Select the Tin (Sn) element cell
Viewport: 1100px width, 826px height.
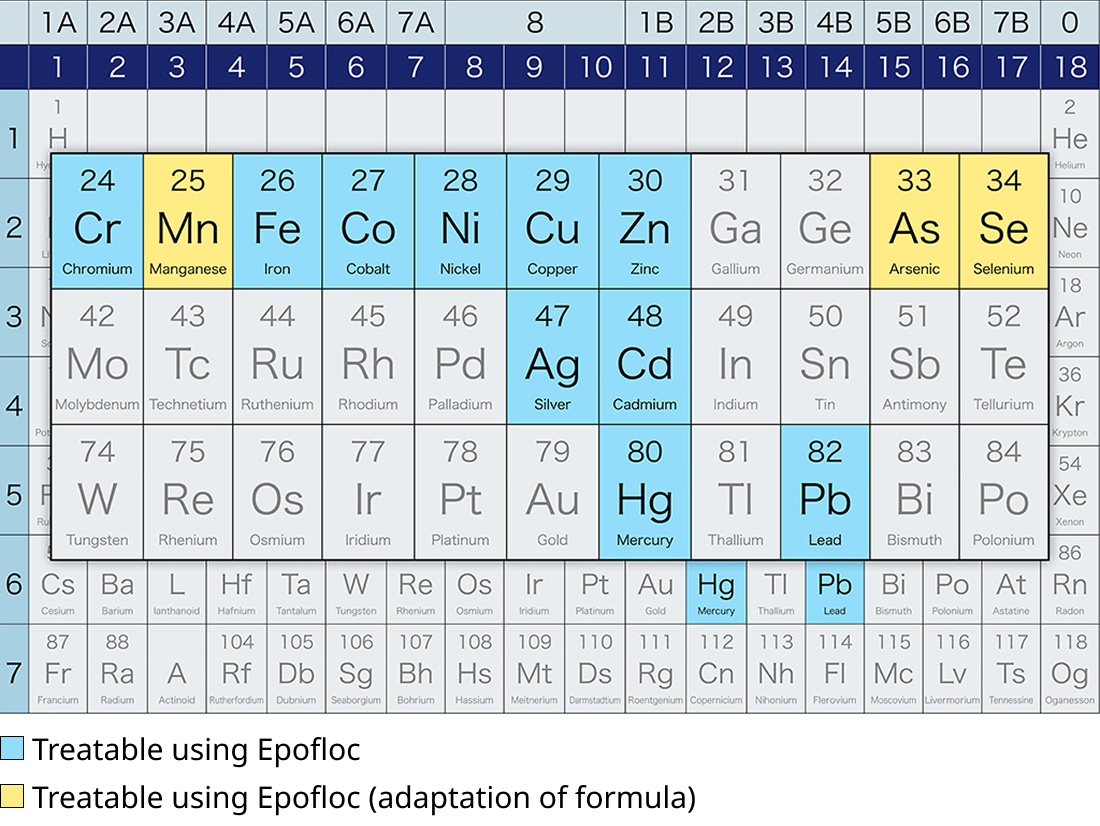825,358
